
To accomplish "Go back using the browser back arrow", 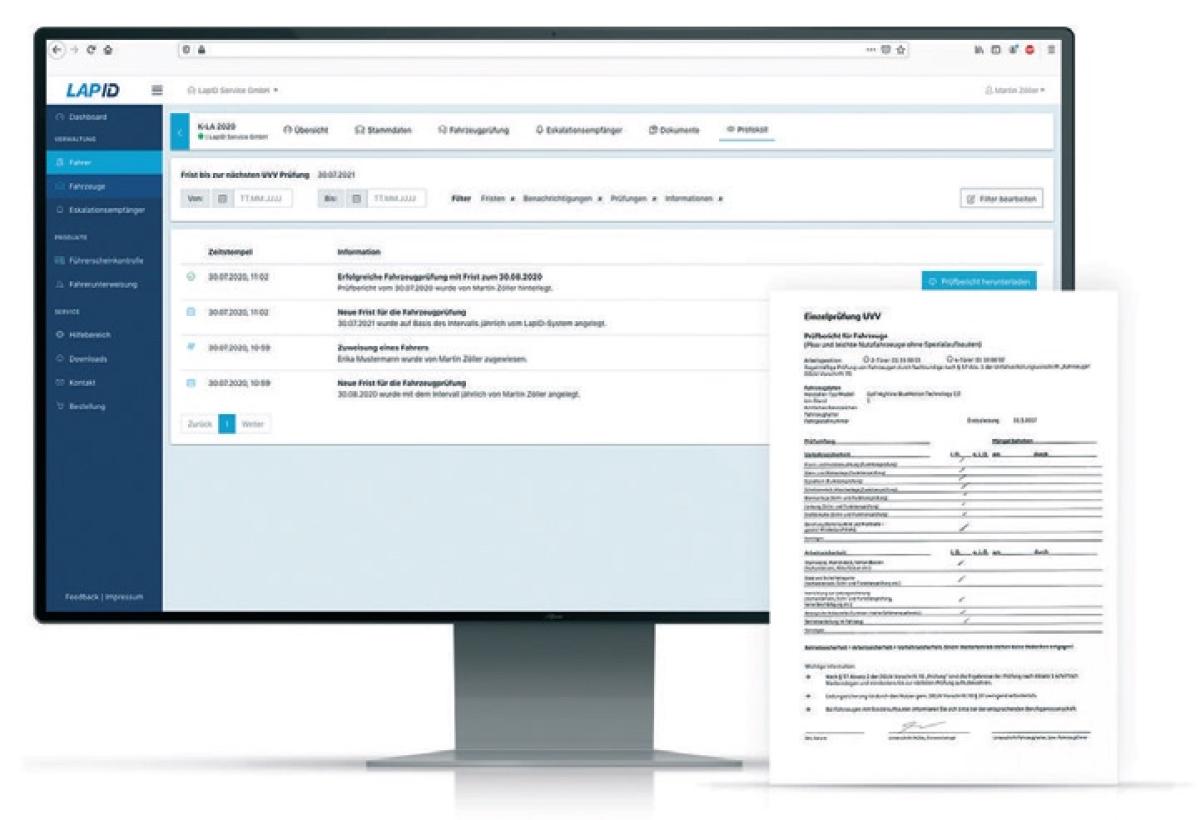I will [x=59, y=48].
